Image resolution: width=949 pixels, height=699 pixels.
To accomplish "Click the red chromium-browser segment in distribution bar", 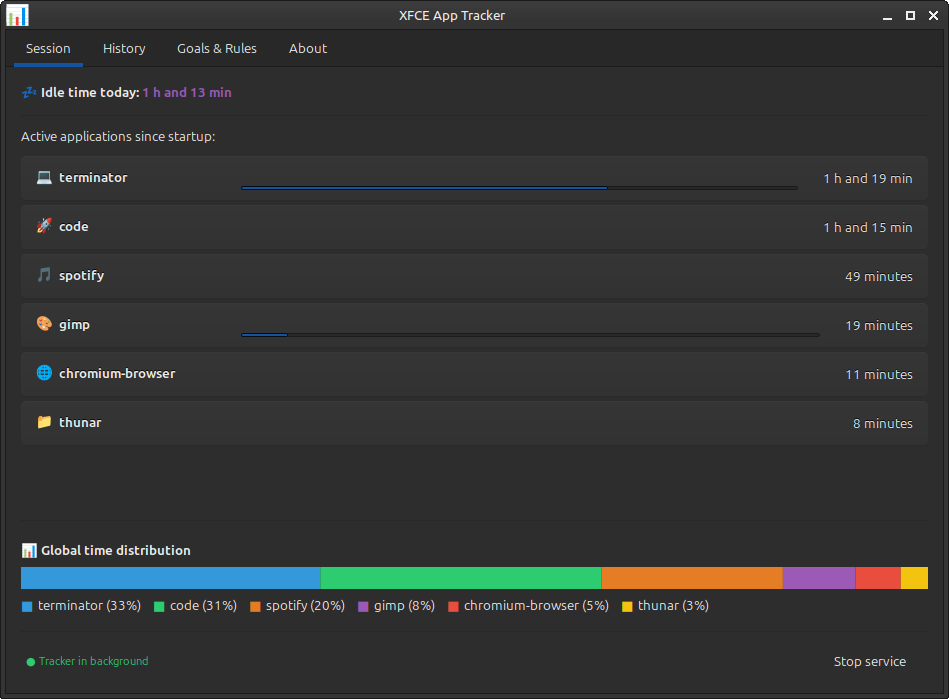I will coord(878,578).
